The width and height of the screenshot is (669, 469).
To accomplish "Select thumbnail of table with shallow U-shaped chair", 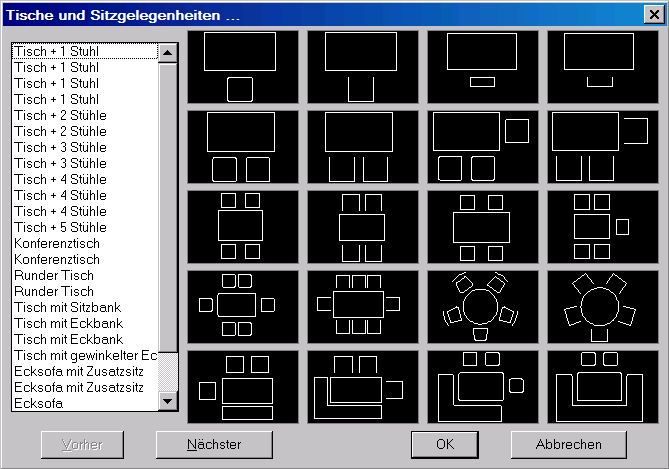I will coord(603,67).
